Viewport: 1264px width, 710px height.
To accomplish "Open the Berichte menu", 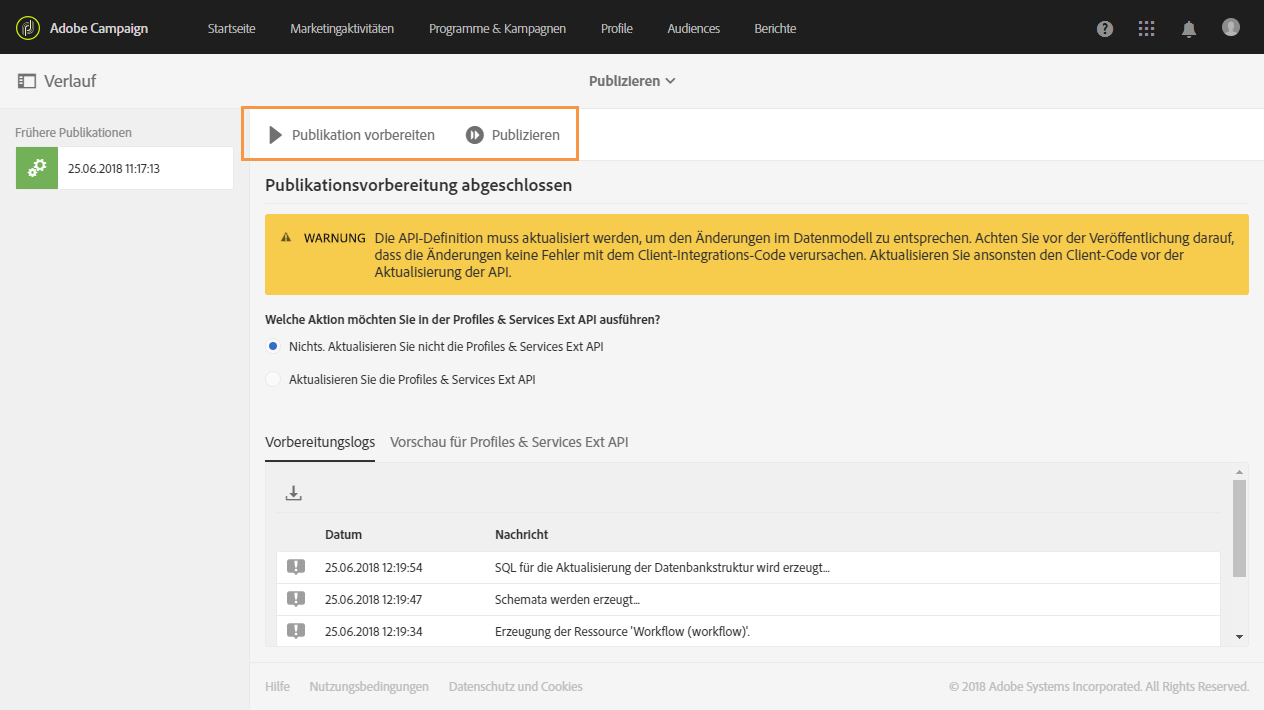I will pyautogui.click(x=775, y=28).
